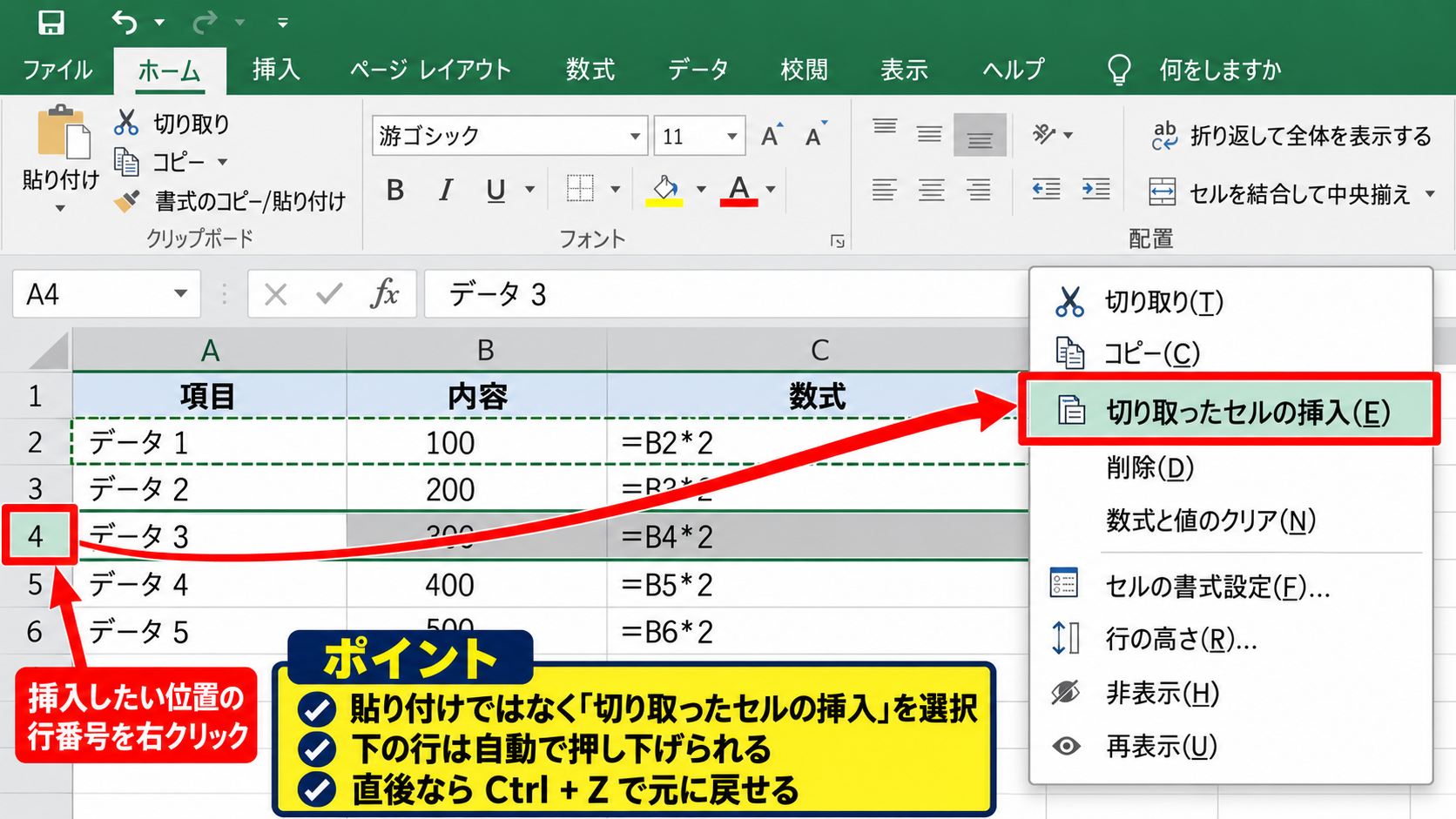Open the ファイル tab

pos(57,70)
